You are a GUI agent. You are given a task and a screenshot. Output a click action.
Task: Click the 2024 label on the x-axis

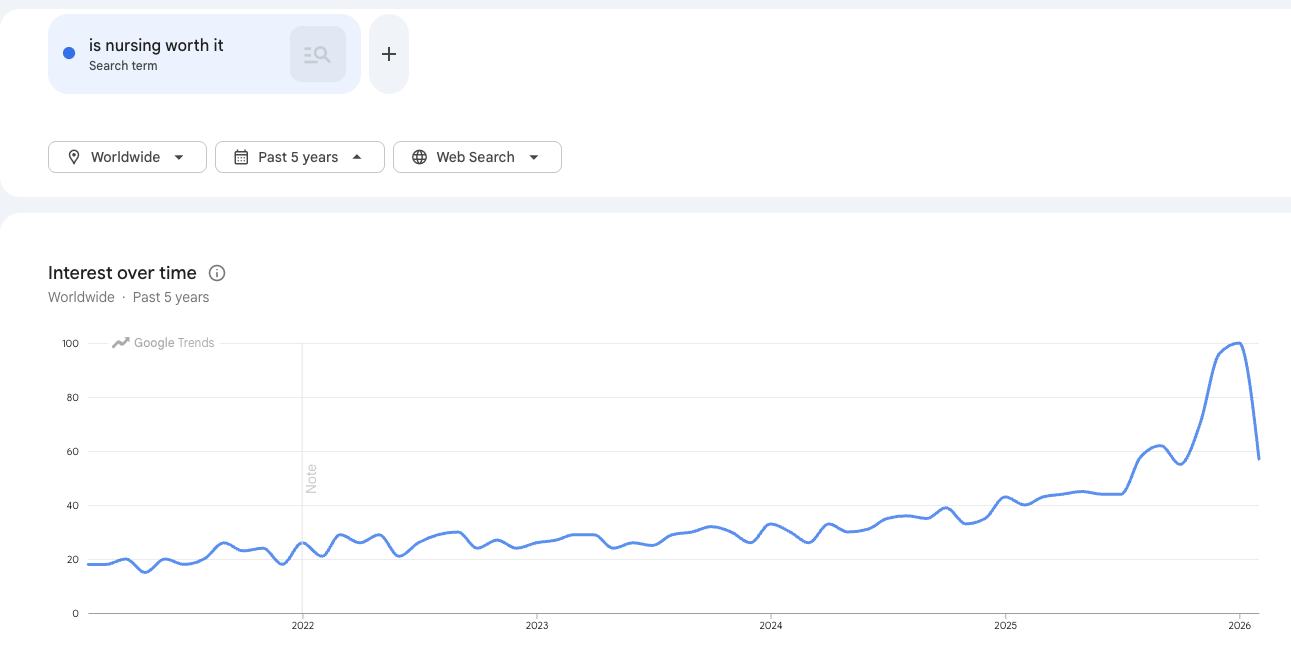tap(771, 625)
